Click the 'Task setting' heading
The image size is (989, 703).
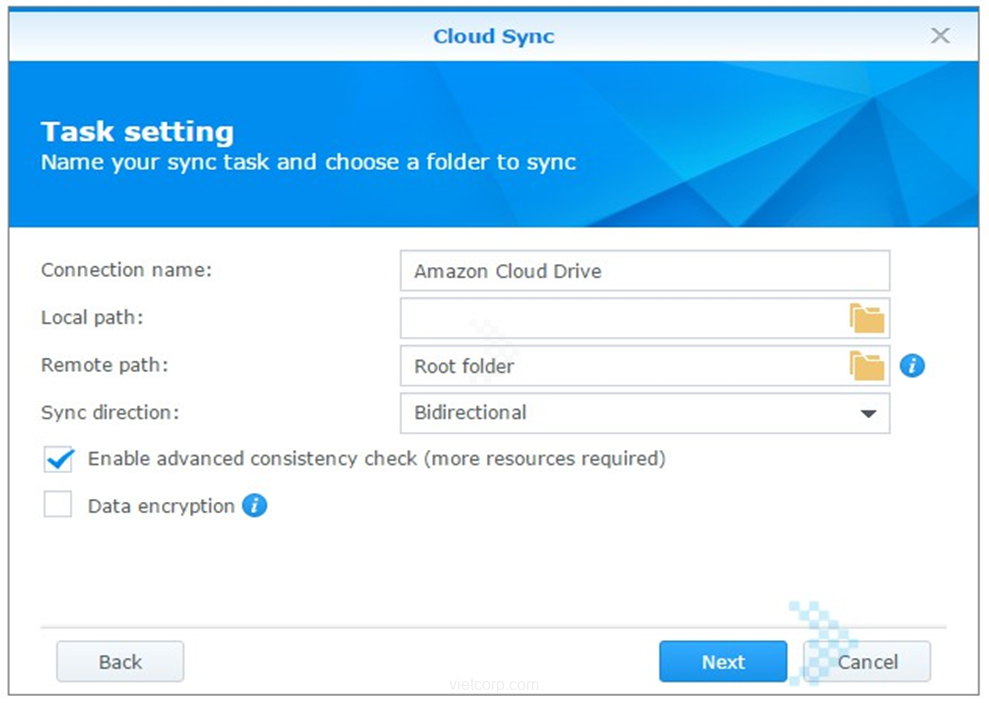click(137, 132)
